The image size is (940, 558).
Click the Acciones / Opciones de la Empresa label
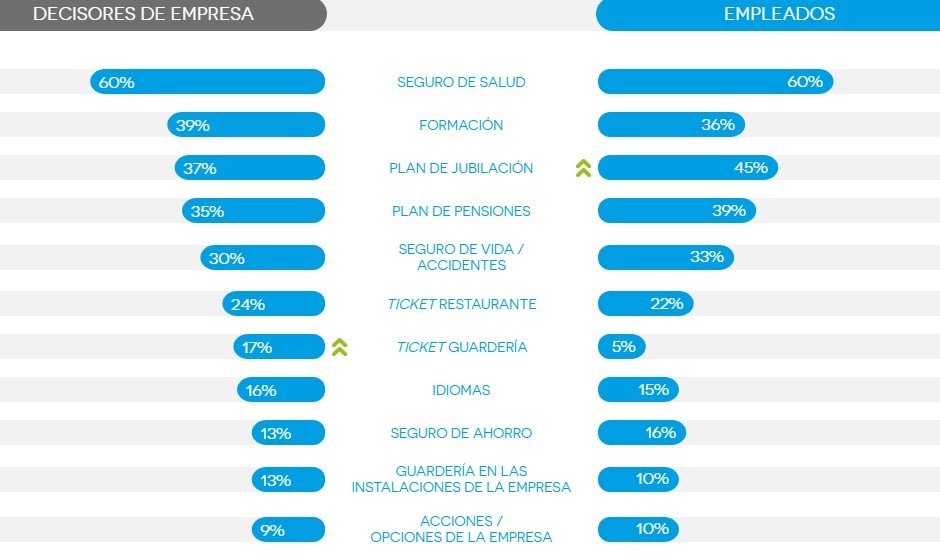pyautogui.click(x=461, y=529)
